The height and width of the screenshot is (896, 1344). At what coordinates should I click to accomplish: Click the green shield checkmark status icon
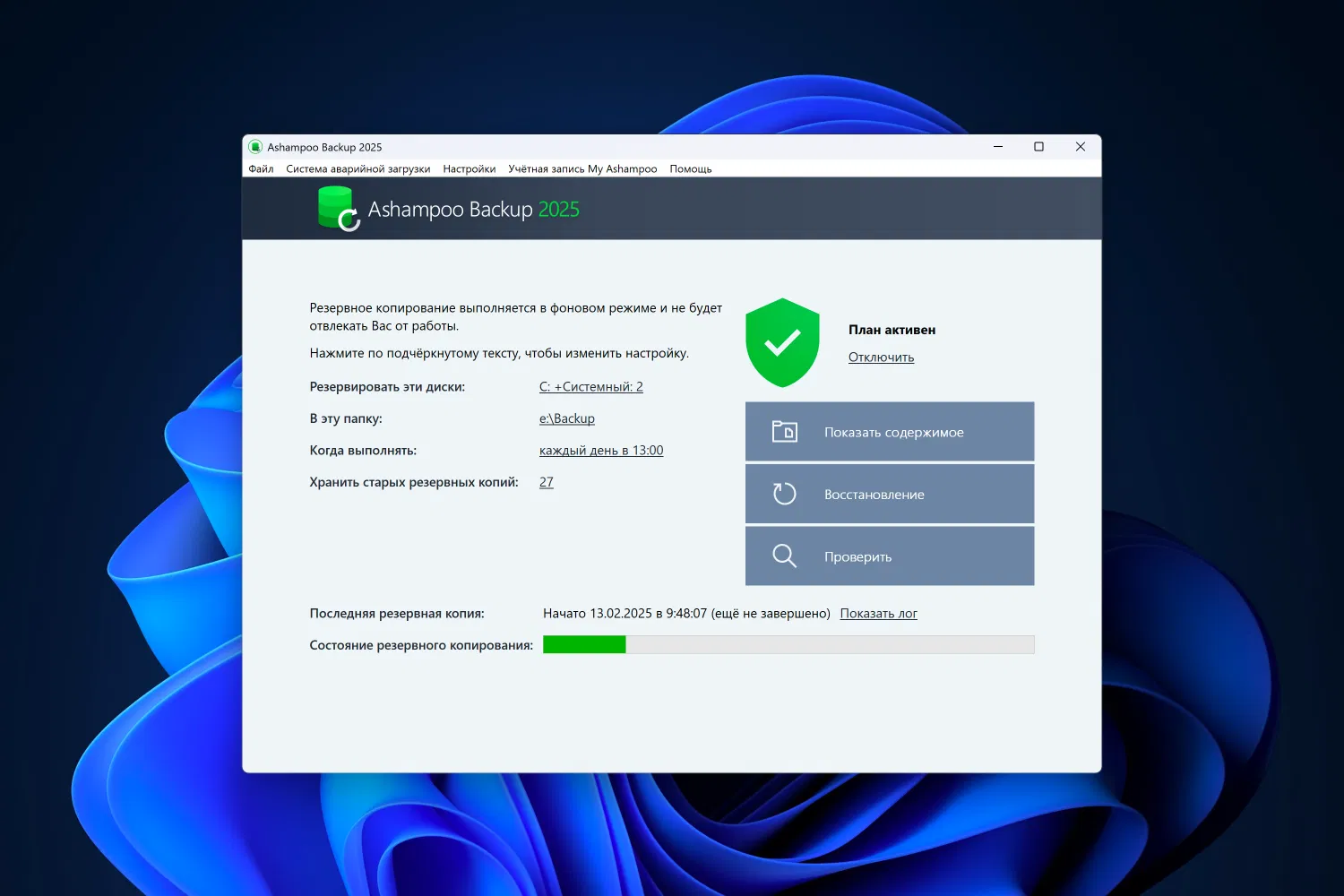click(x=782, y=342)
